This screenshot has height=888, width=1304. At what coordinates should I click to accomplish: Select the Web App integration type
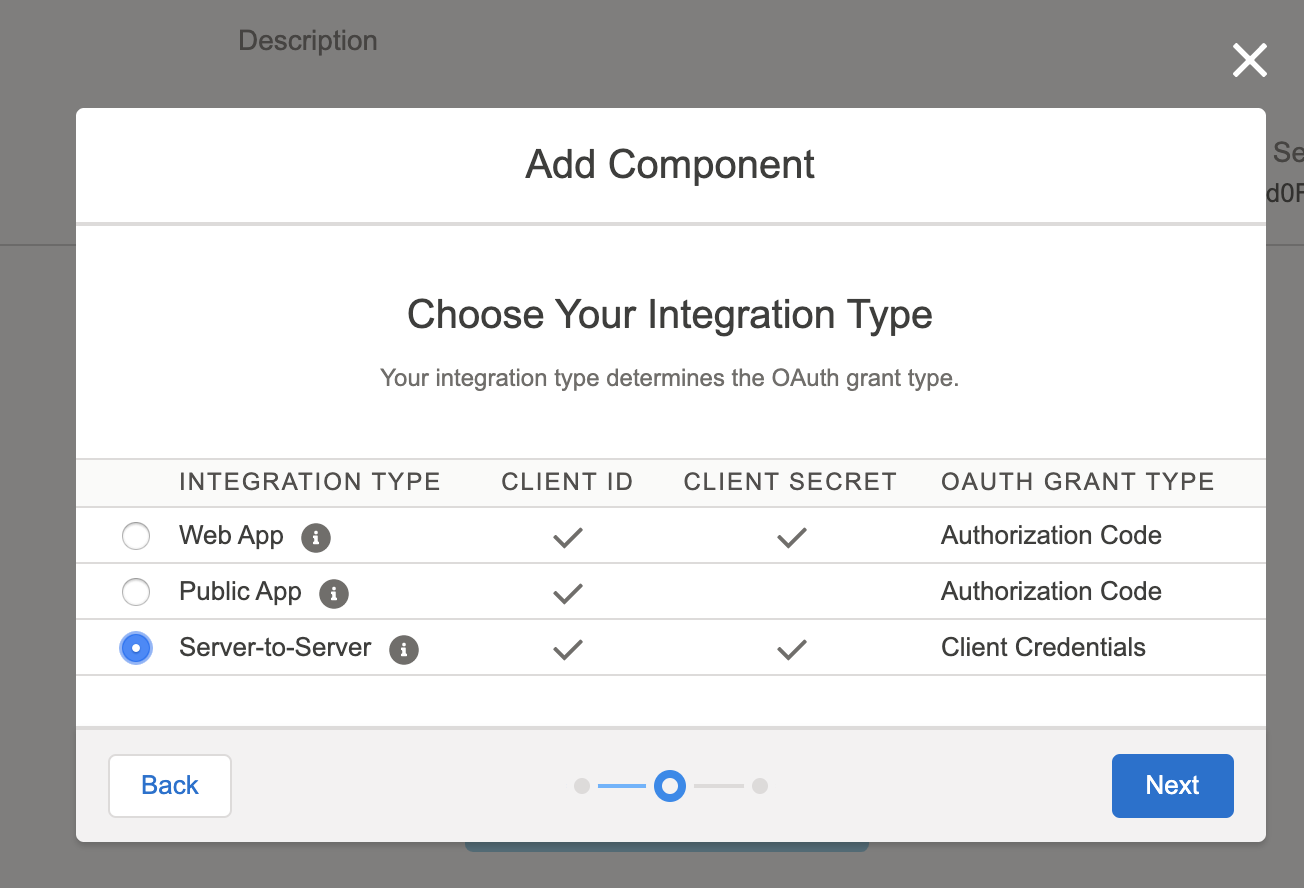click(136, 536)
